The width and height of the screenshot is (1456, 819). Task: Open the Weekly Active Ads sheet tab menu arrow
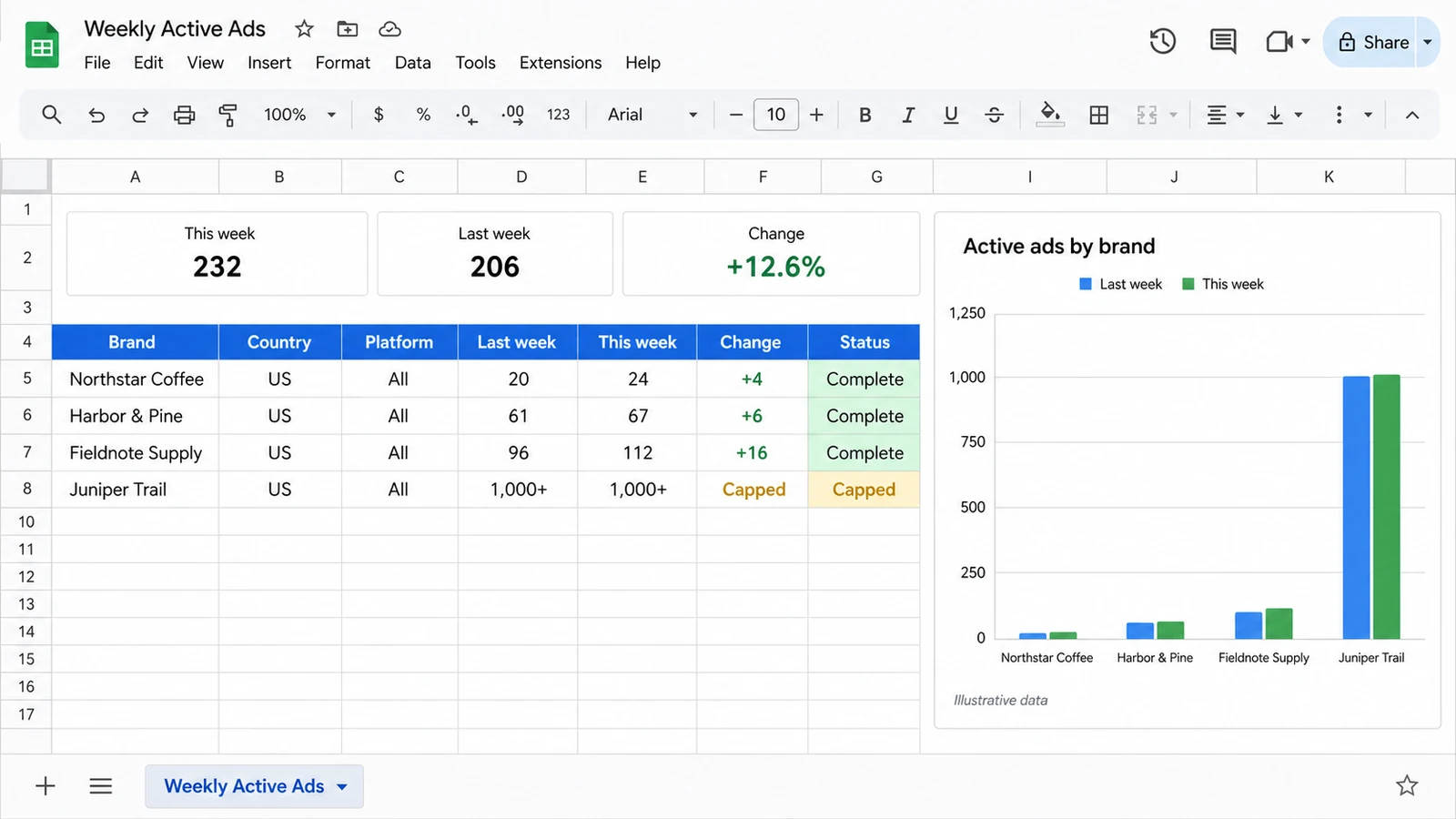click(x=342, y=787)
